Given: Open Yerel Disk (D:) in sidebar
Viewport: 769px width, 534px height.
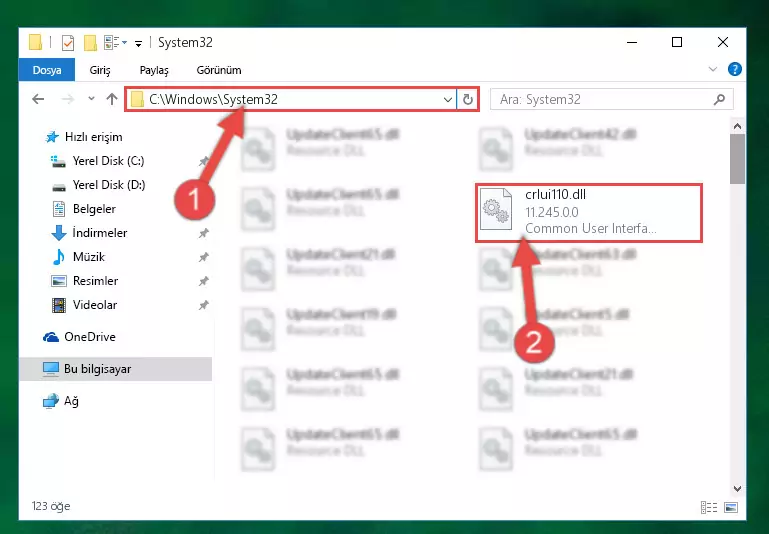Looking at the screenshot, I should click(98, 185).
